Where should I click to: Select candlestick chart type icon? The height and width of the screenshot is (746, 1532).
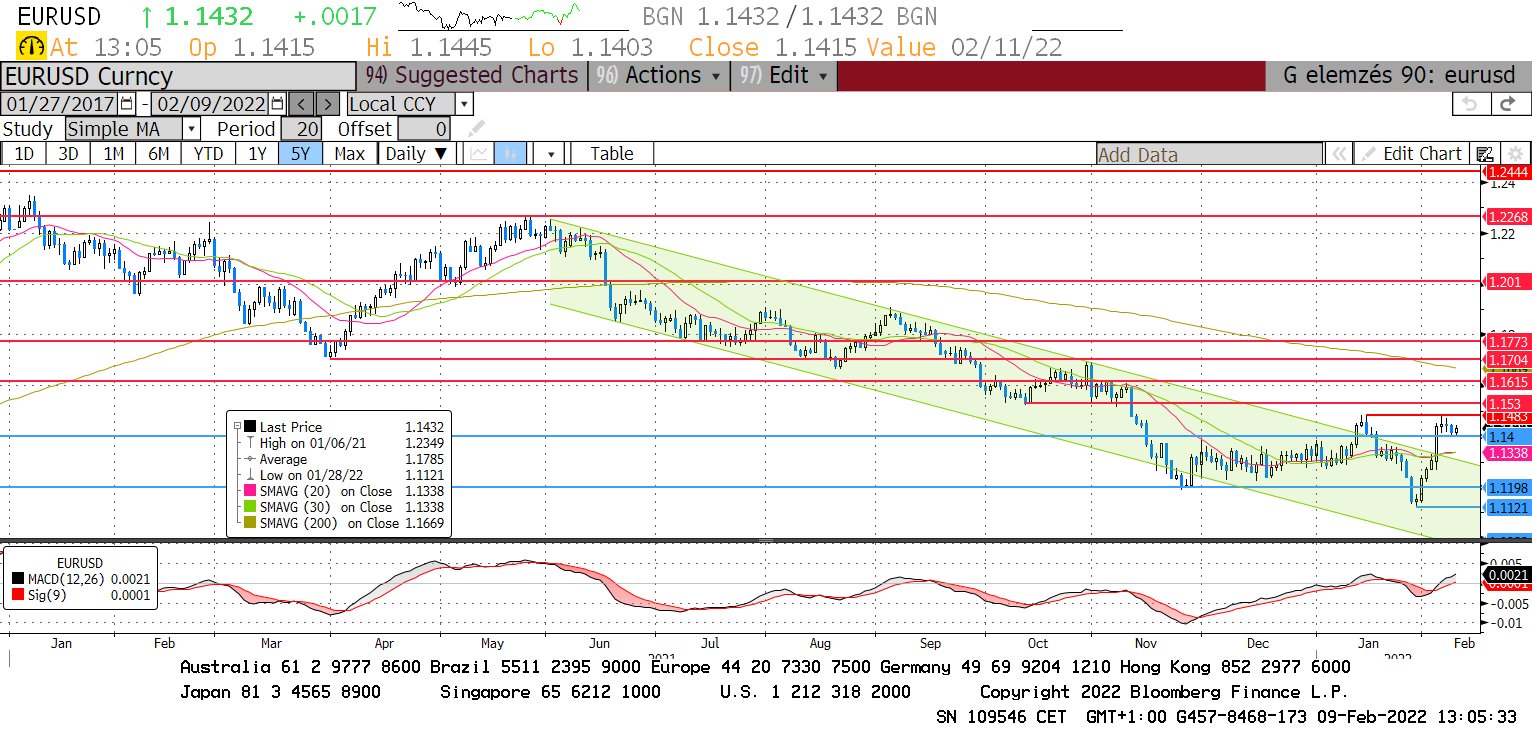(510, 153)
